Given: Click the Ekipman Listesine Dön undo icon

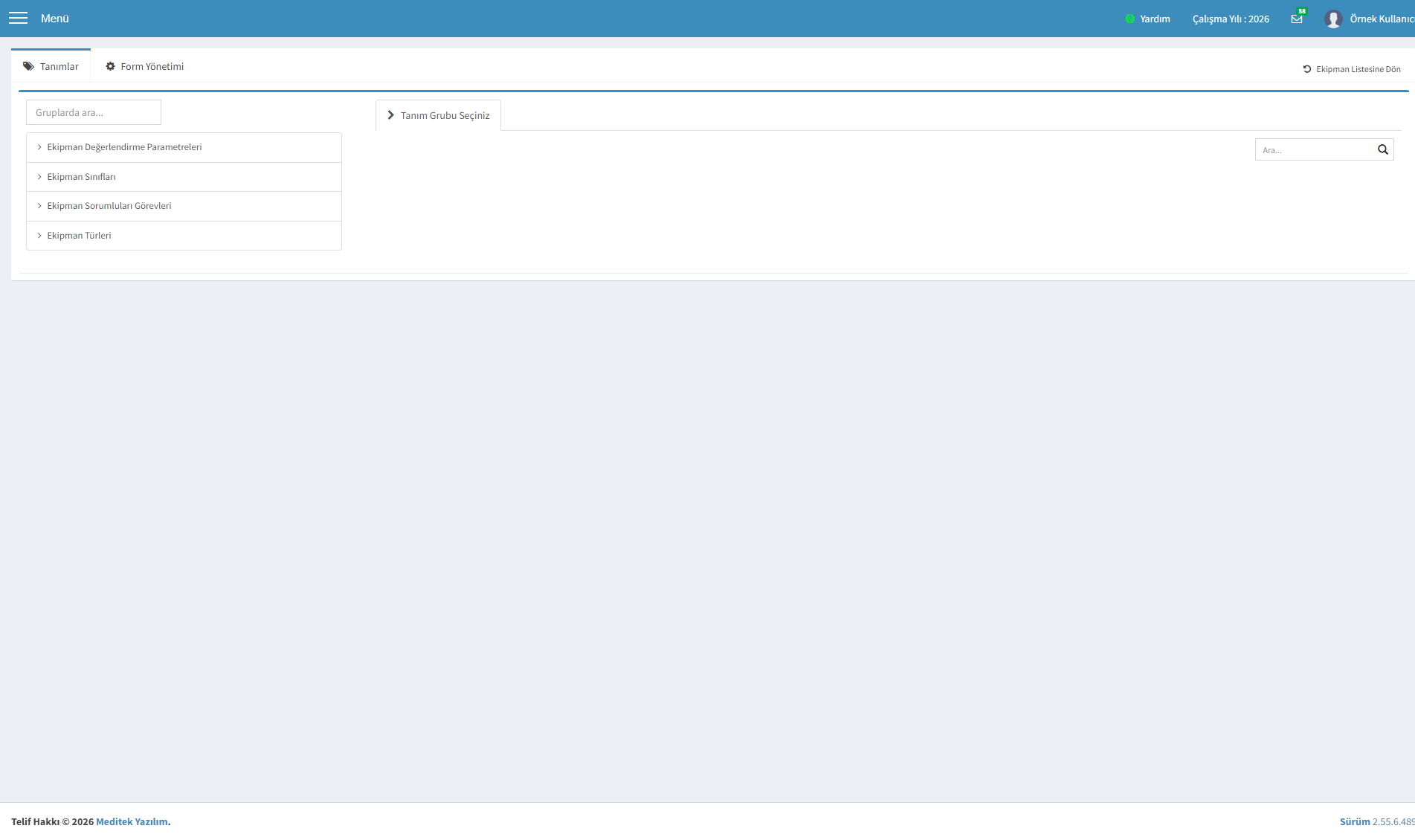Looking at the screenshot, I should click(x=1307, y=69).
